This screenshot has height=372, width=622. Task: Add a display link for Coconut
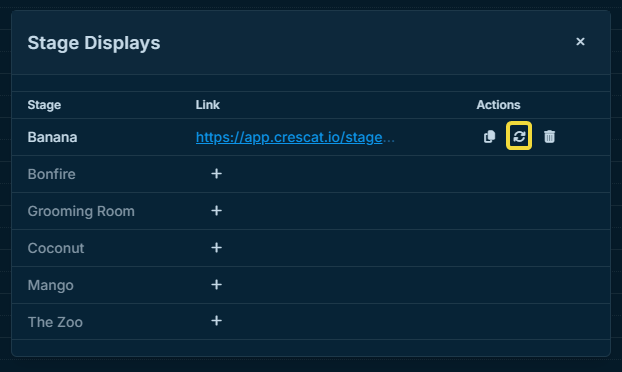click(x=216, y=248)
